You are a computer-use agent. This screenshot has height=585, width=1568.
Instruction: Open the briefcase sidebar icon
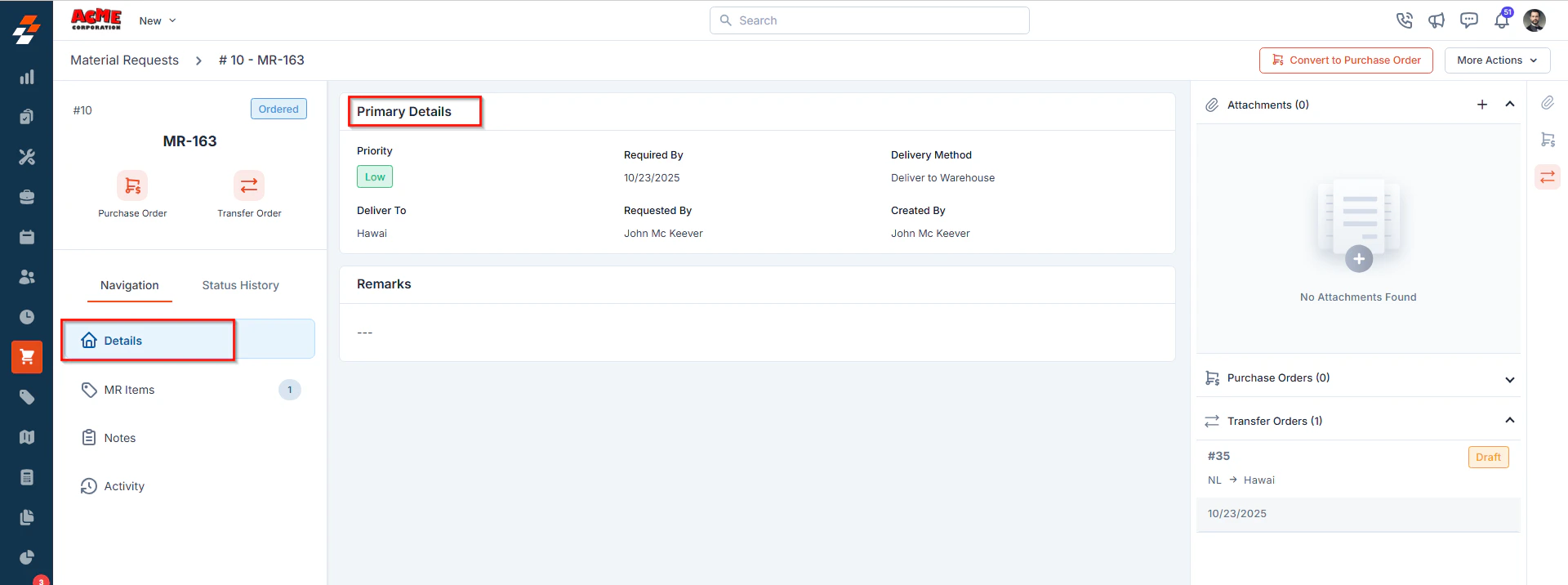[27, 197]
